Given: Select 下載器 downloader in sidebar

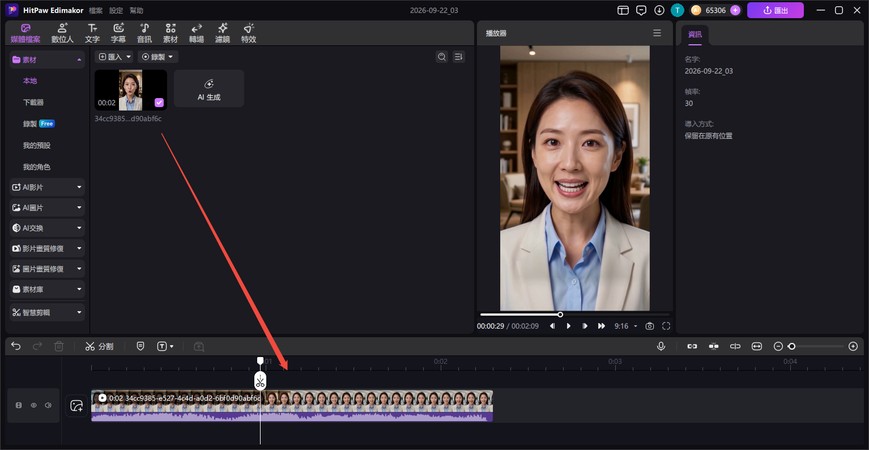Looking at the screenshot, I should click(33, 103).
